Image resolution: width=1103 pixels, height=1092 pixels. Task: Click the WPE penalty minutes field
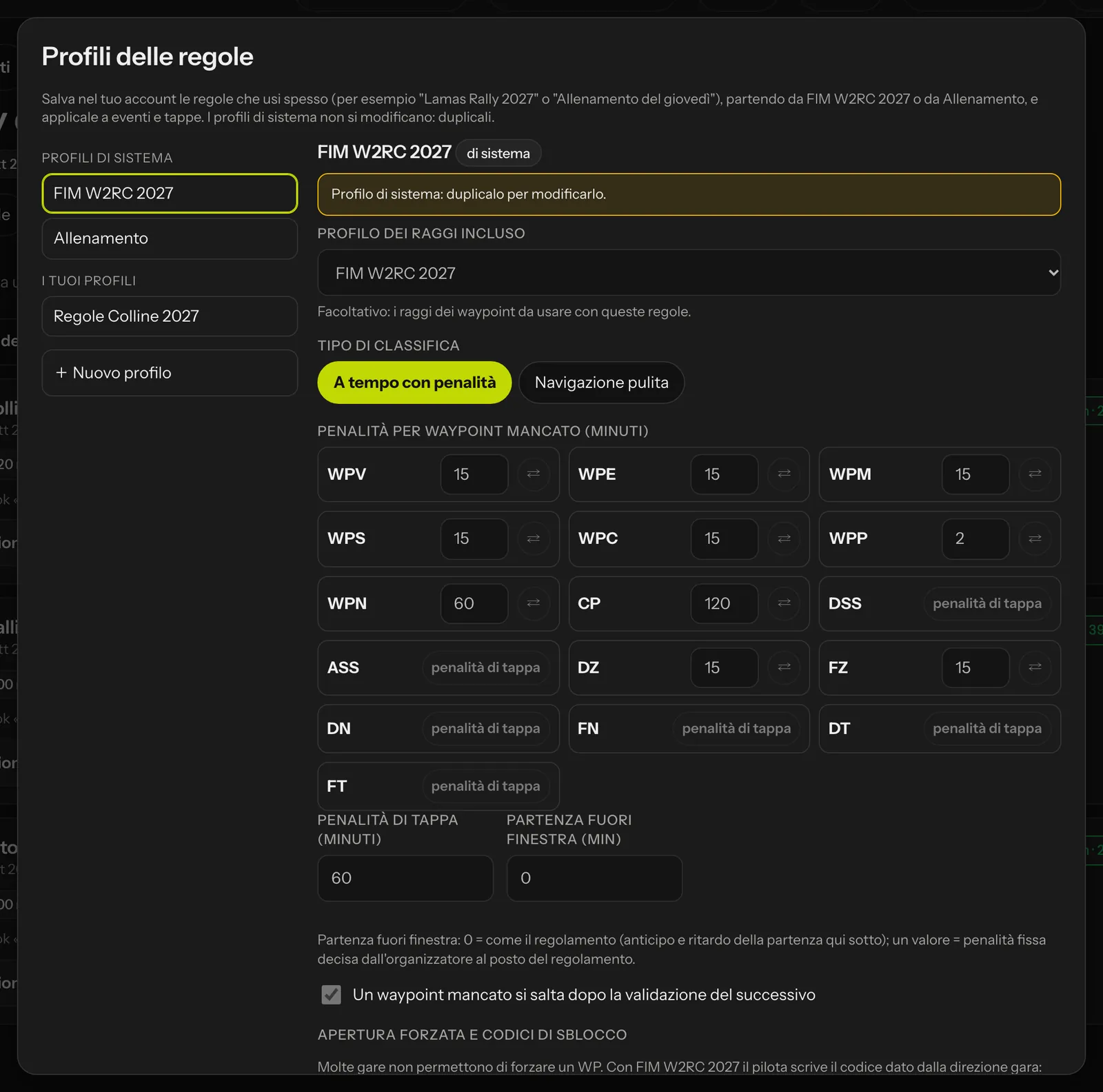(725, 474)
